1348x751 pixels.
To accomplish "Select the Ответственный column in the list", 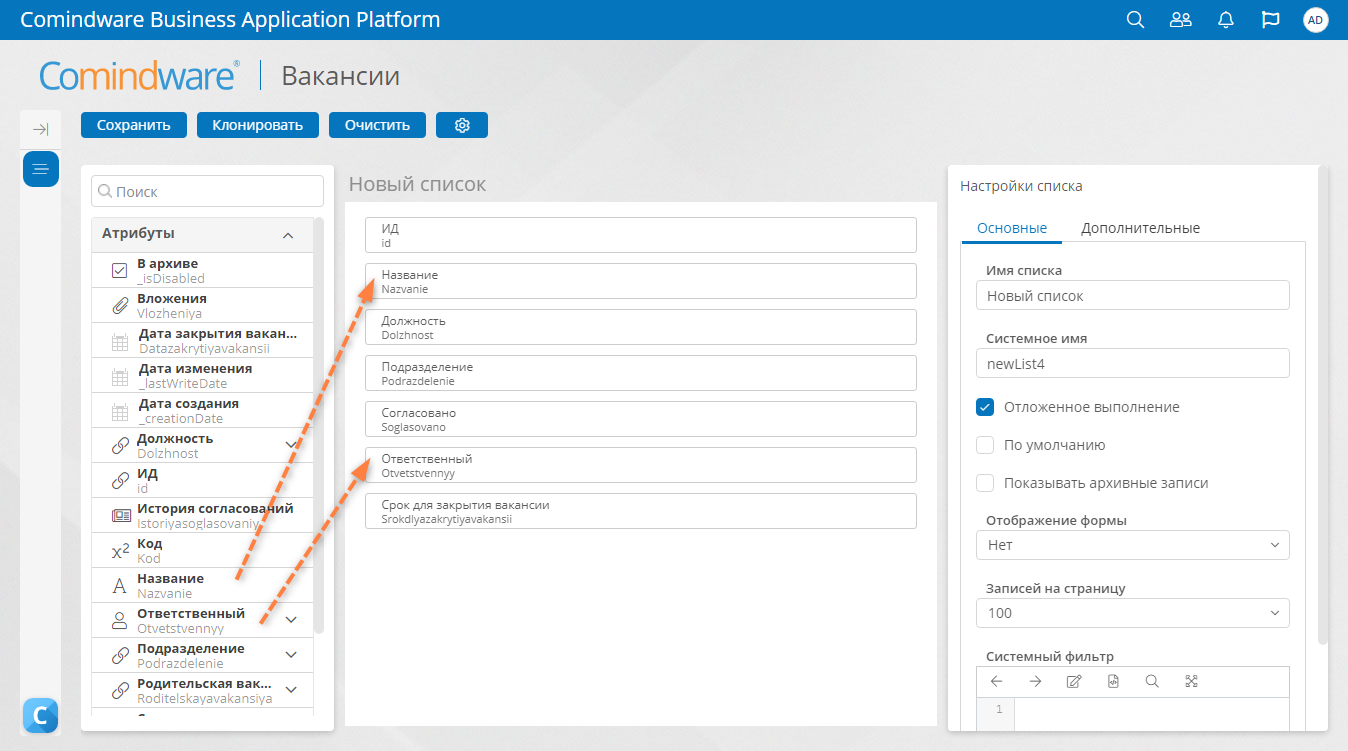I will (641, 465).
